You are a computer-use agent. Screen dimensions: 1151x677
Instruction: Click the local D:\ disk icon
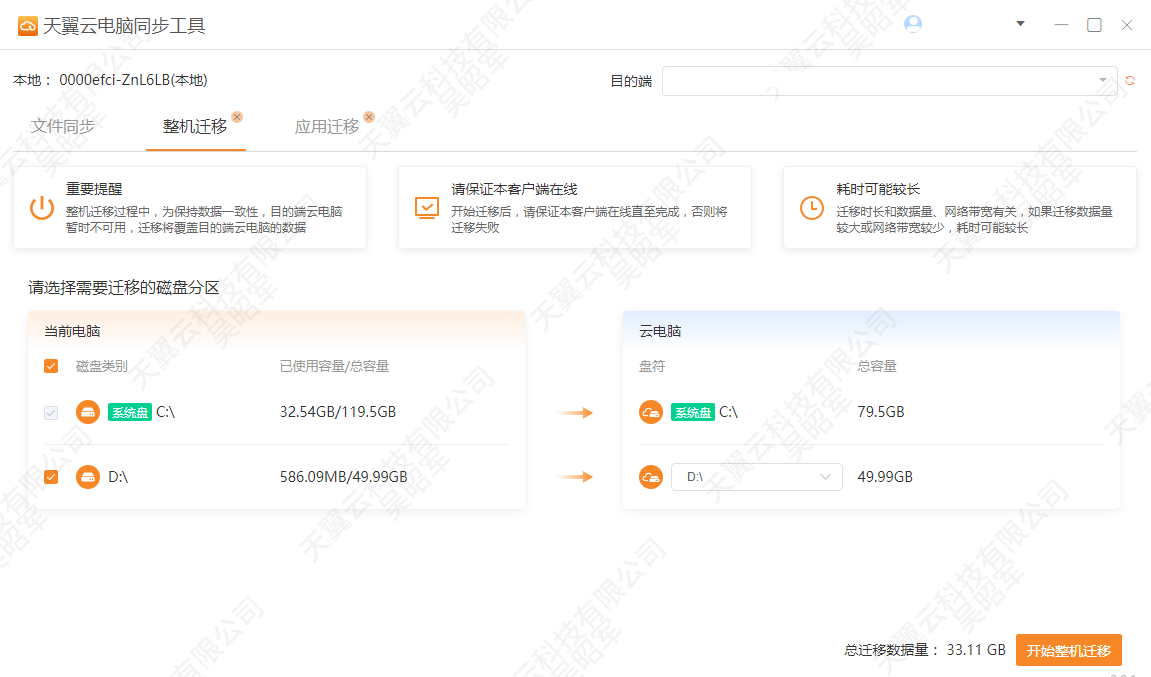88,477
